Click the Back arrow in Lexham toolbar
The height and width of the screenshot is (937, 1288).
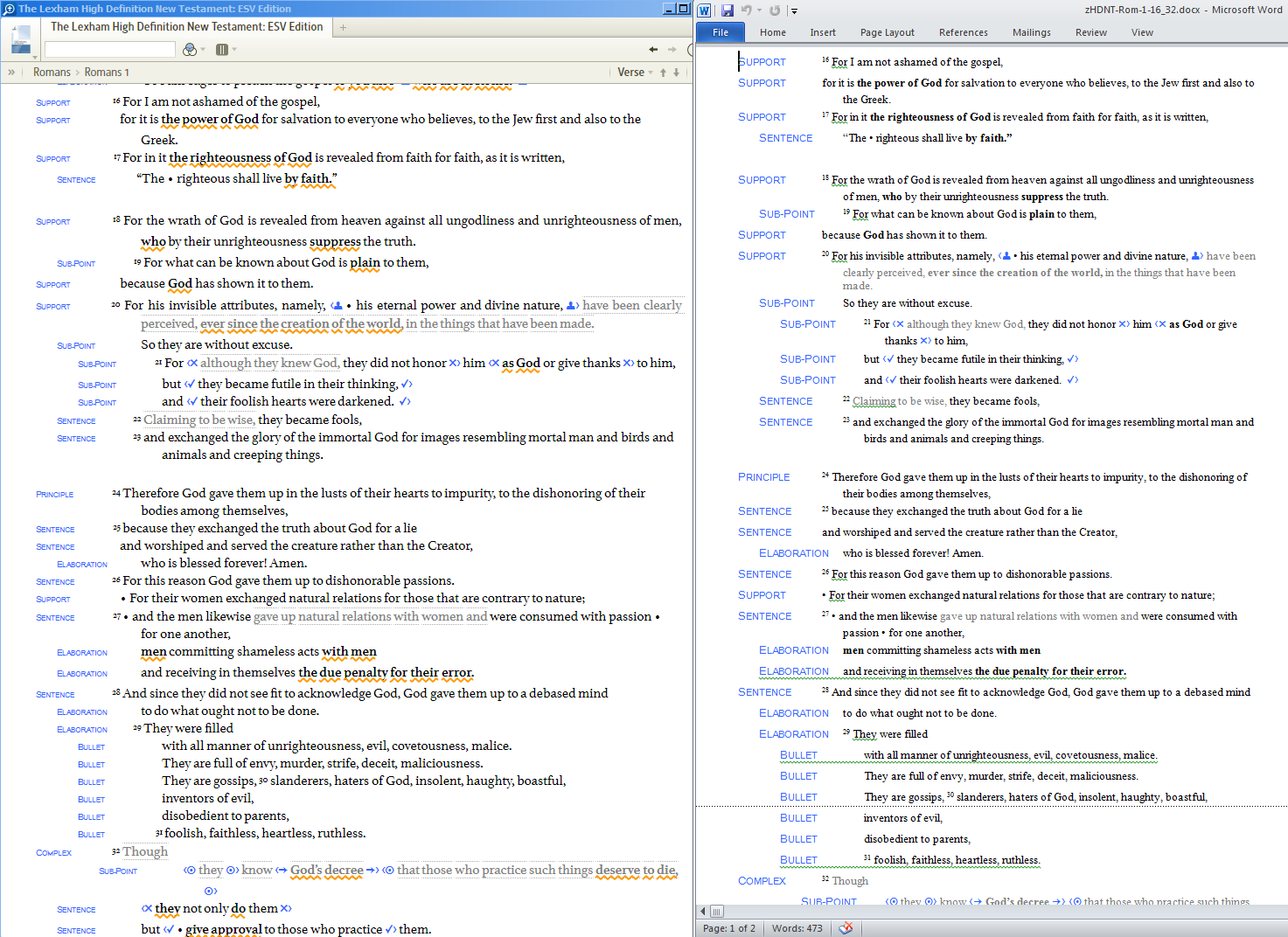coord(653,50)
